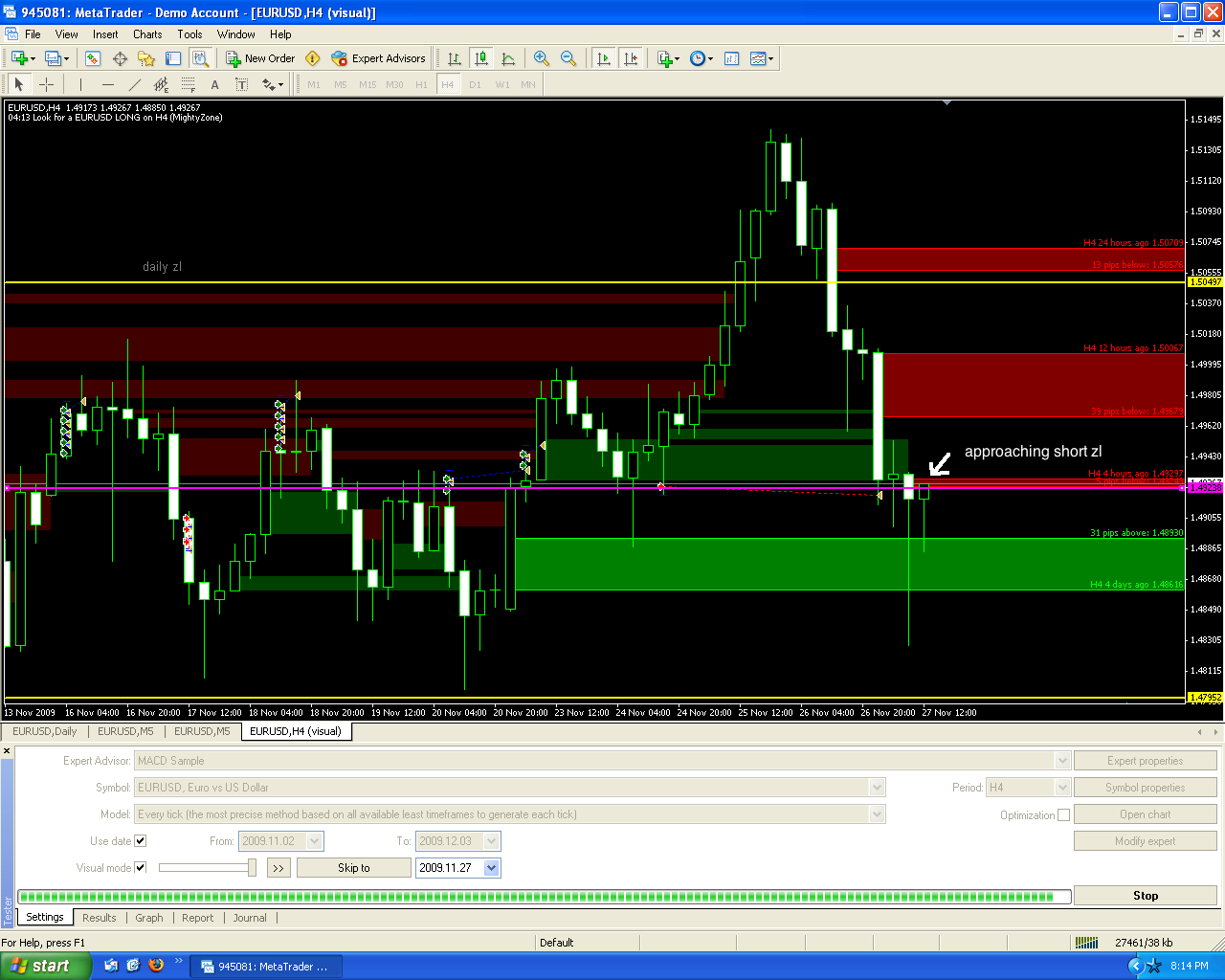Select the Text Label tool
Viewport: 1225px width, 980px height.
(242, 84)
